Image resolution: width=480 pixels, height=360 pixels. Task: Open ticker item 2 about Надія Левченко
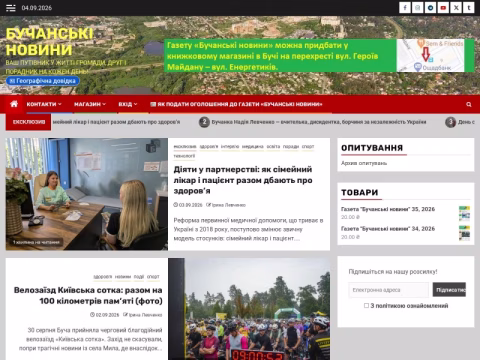click(313, 122)
